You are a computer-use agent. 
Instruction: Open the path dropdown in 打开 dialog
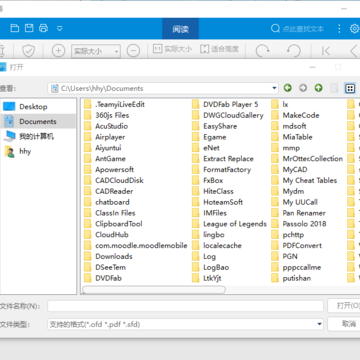pos(274,88)
